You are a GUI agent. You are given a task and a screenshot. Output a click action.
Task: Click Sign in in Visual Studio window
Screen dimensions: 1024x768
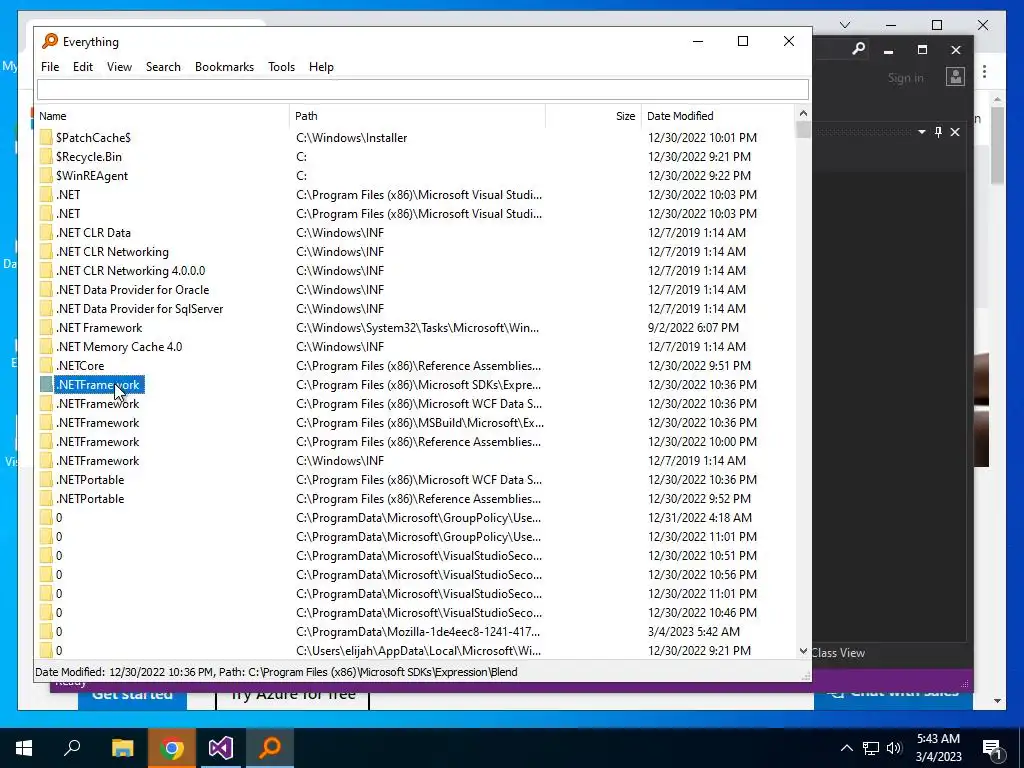point(906,78)
